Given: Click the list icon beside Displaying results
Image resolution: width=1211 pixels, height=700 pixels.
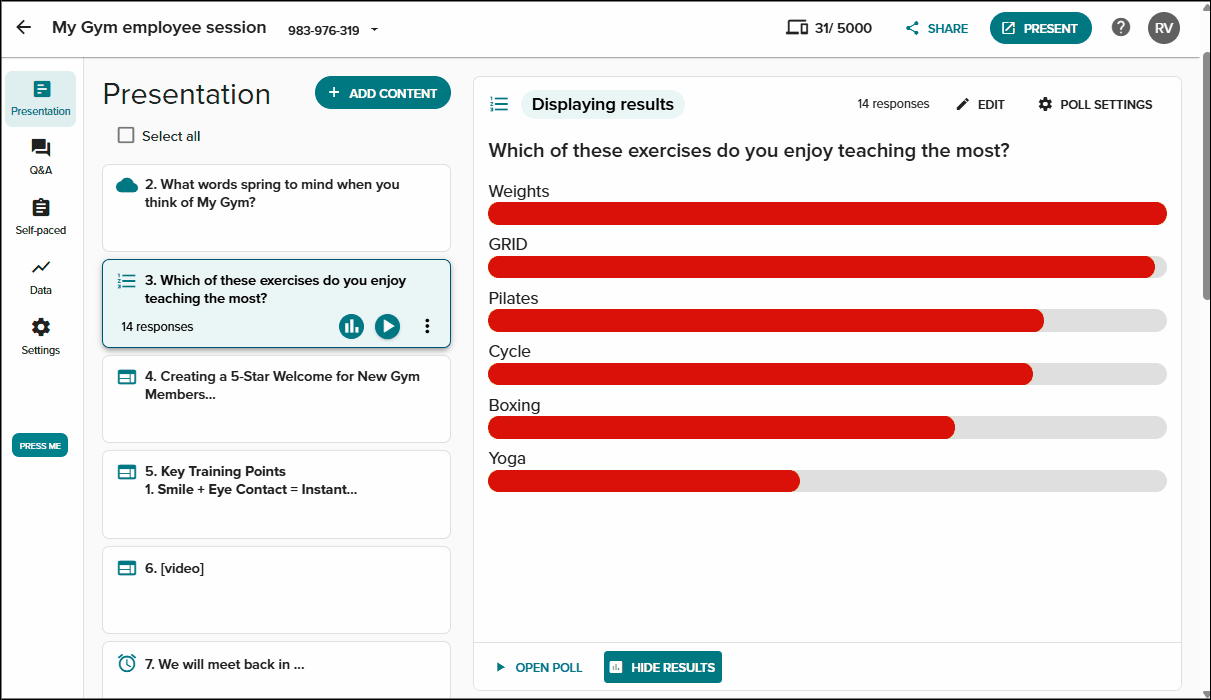Looking at the screenshot, I should click(x=499, y=104).
